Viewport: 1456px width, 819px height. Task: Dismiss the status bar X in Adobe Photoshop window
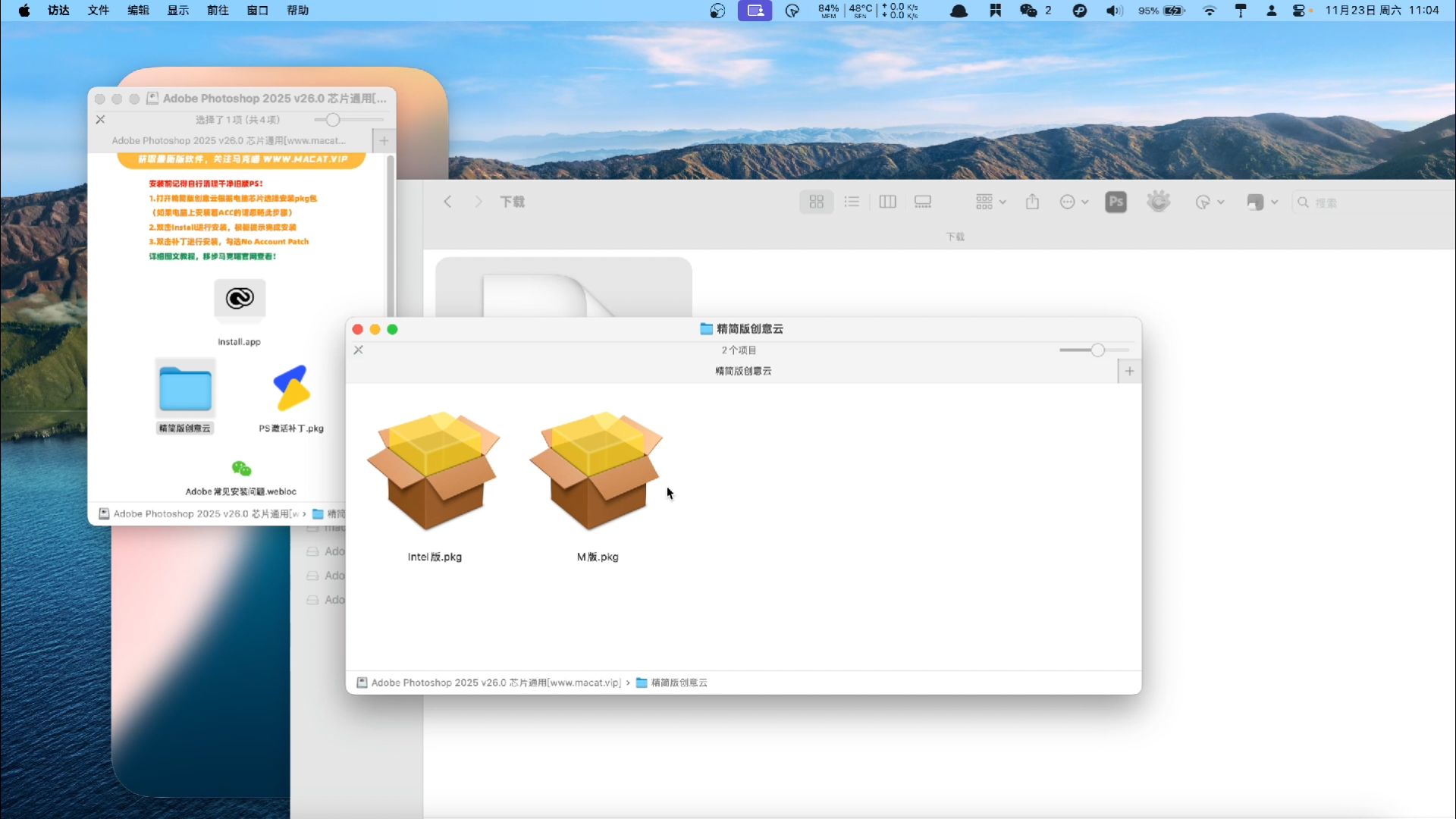[100, 120]
